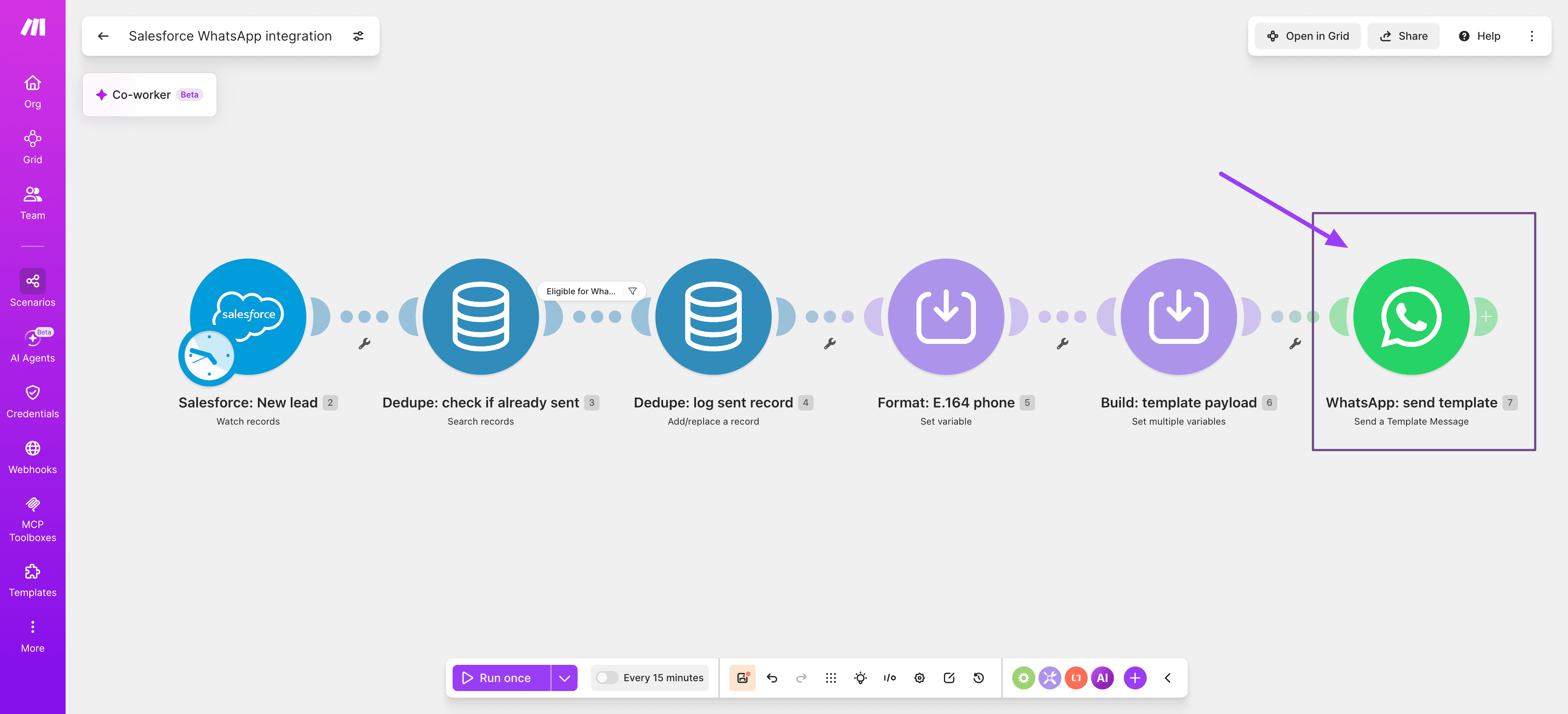Open the Every 15 minutes schedule settings
Screen dimensions: 1568x714
point(663,678)
